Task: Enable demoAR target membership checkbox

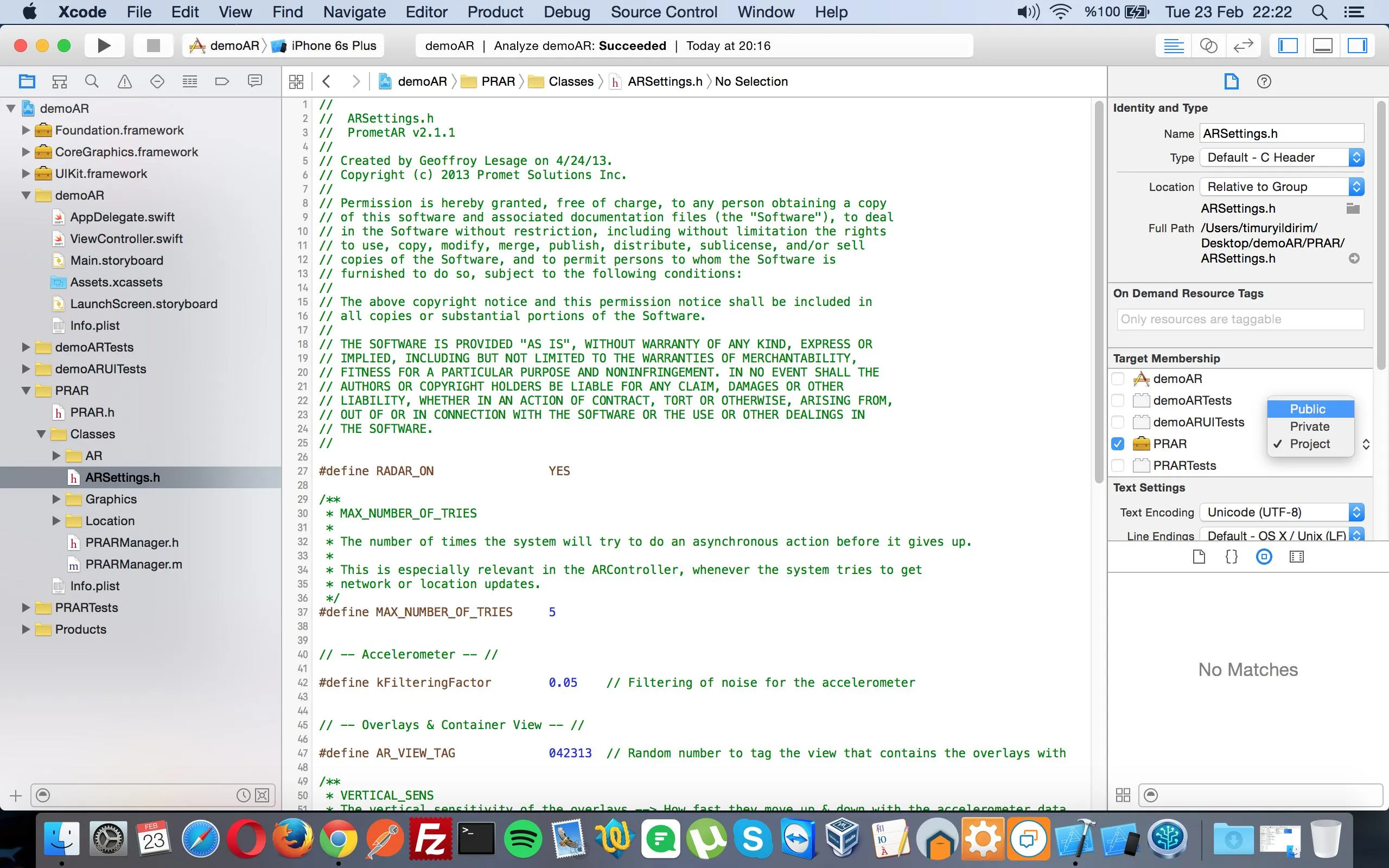Action: [1118, 379]
